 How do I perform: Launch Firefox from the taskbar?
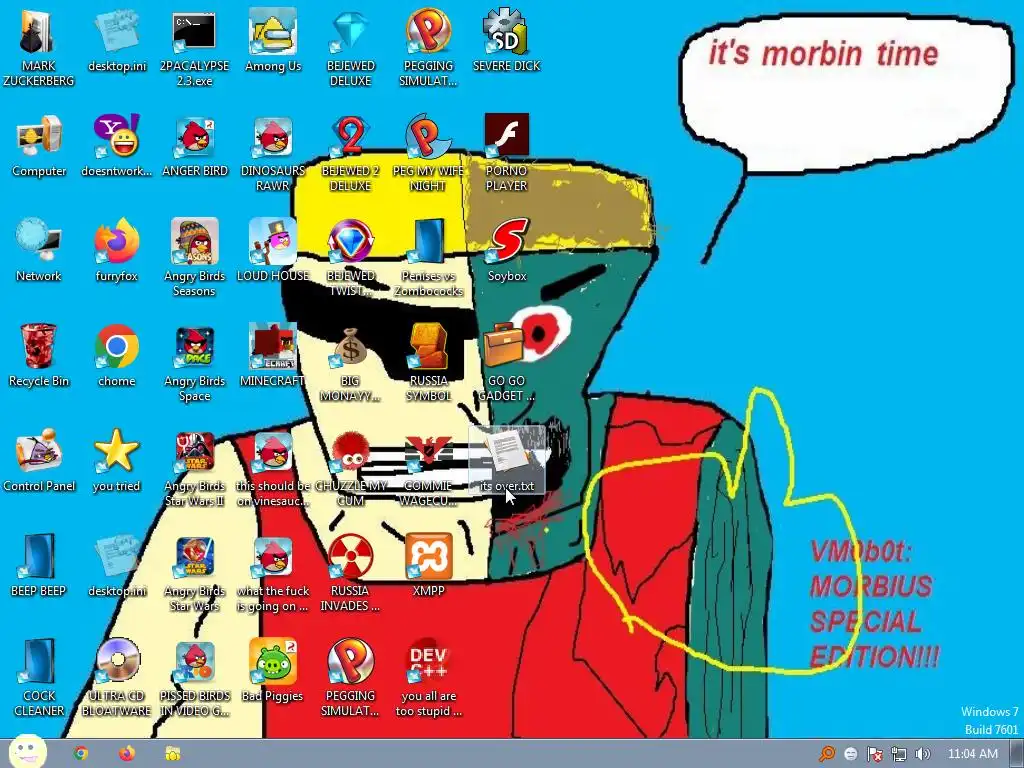(x=127, y=754)
